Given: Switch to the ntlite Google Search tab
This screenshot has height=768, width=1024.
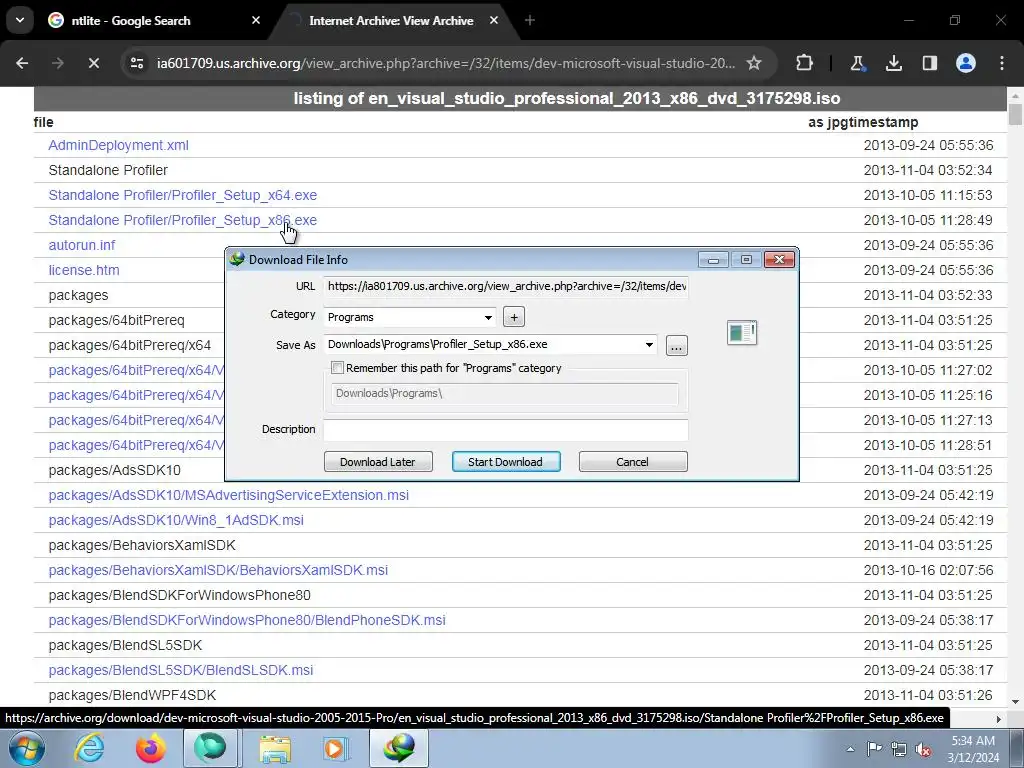Looking at the screenshot, I should pyautogui.click(x=154, y=20).
